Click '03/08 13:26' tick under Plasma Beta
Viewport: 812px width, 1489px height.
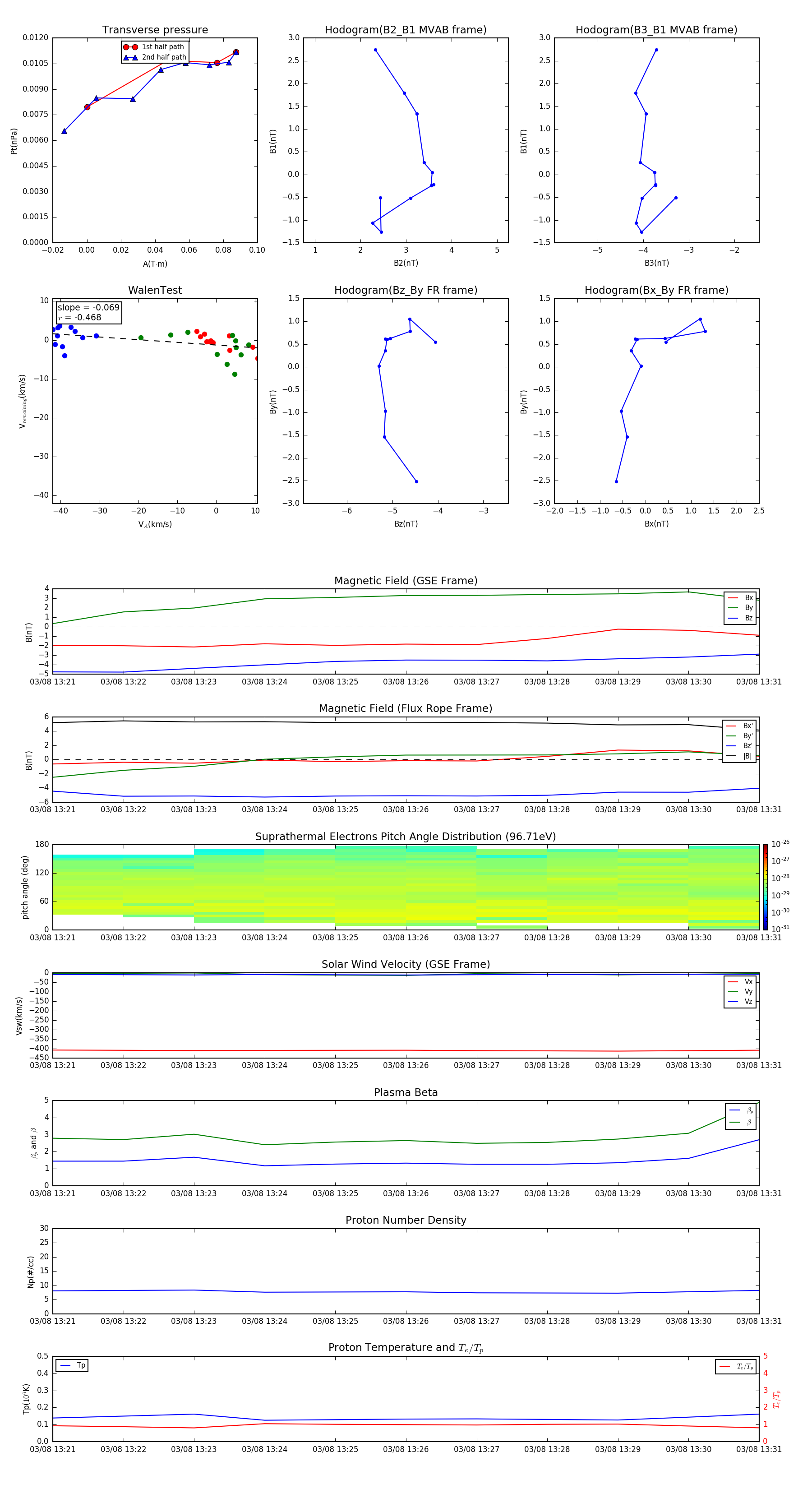pos(406,1193)
